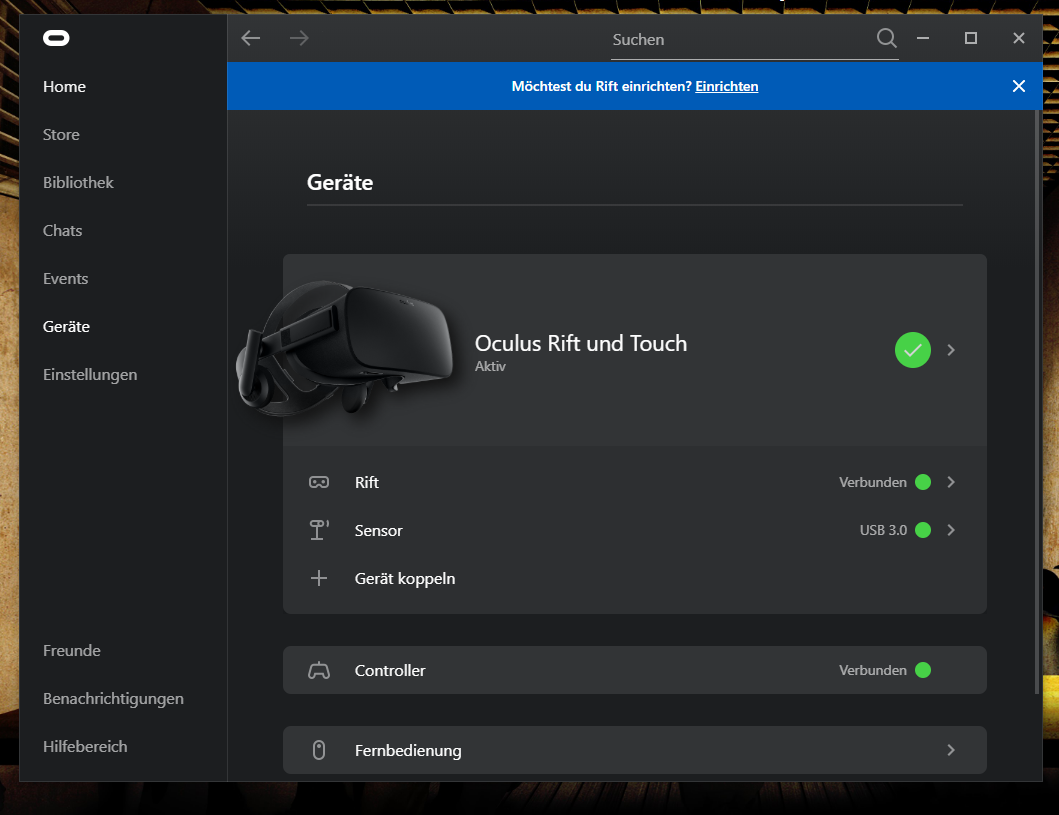Minimize the Oculus window
The image size is (1059, 815).
tap(923, 38)
